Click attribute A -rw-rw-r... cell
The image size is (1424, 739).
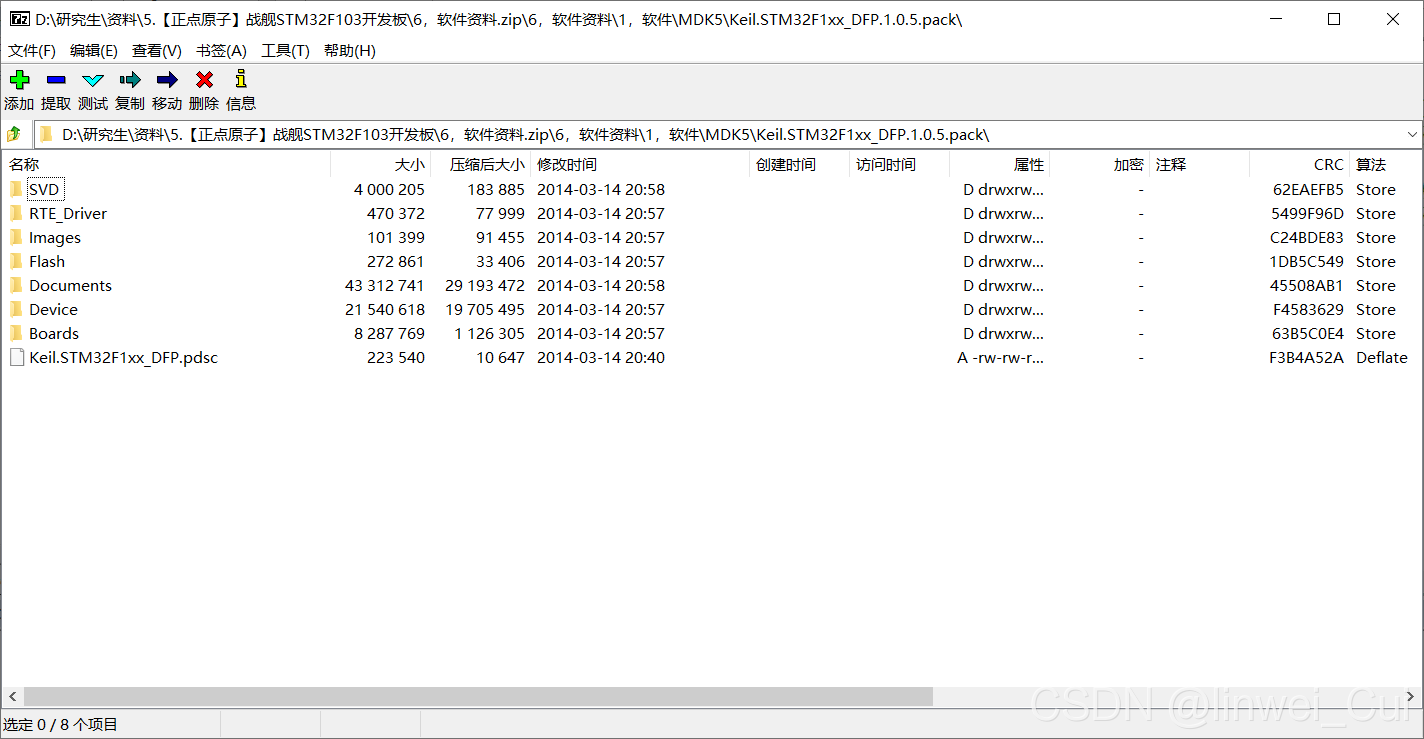tap(1000, 357)
